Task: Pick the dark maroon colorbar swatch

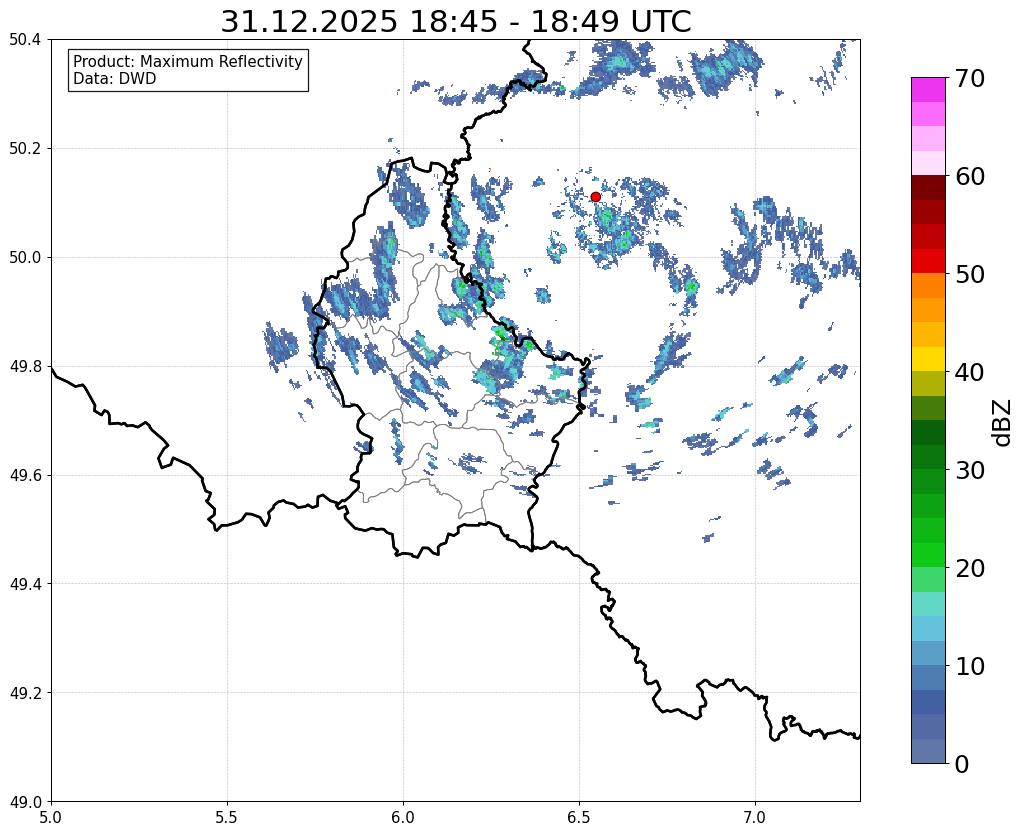Action: click(928, 188)
